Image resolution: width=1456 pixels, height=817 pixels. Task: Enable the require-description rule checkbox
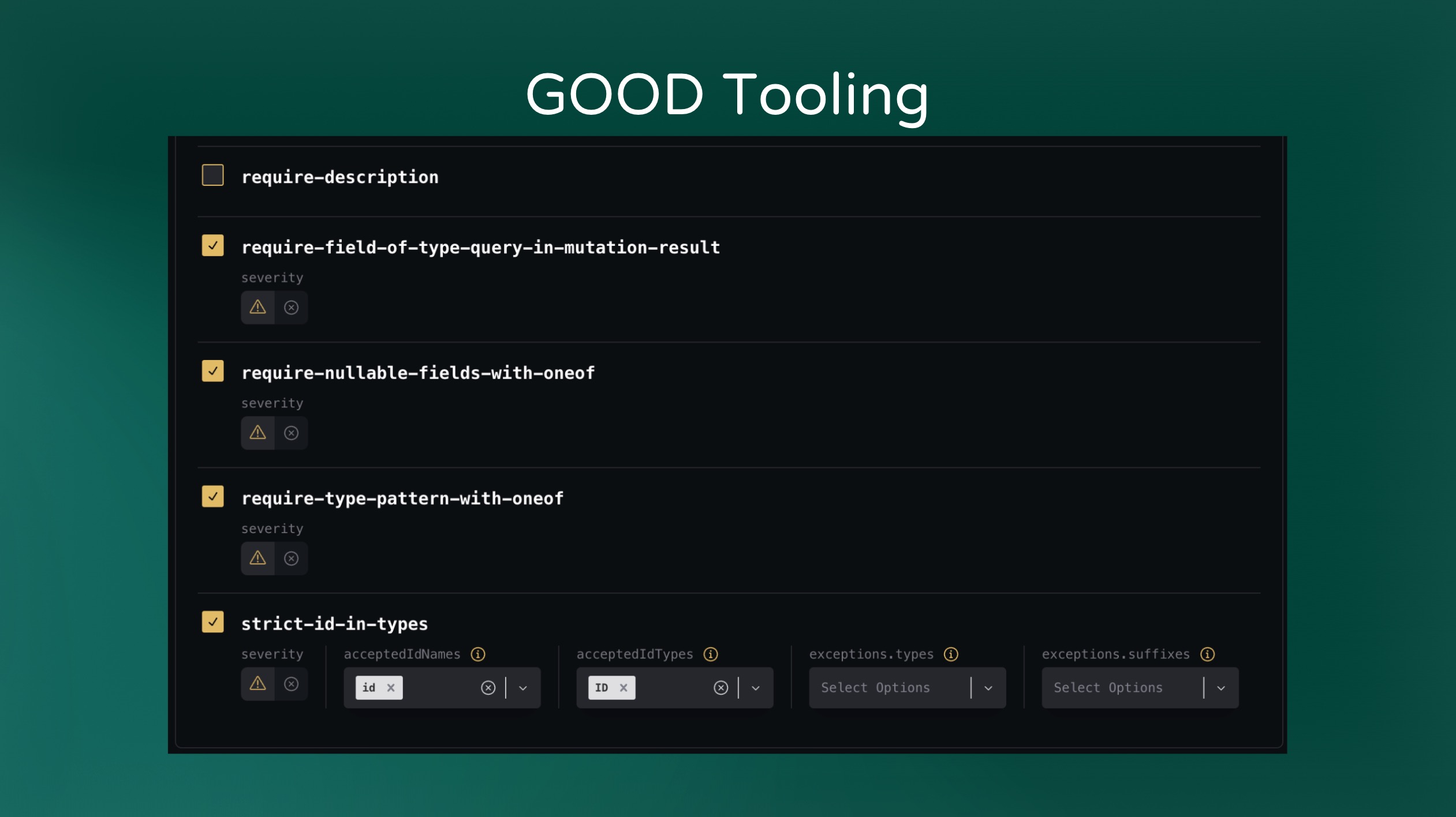pos(212,175)
